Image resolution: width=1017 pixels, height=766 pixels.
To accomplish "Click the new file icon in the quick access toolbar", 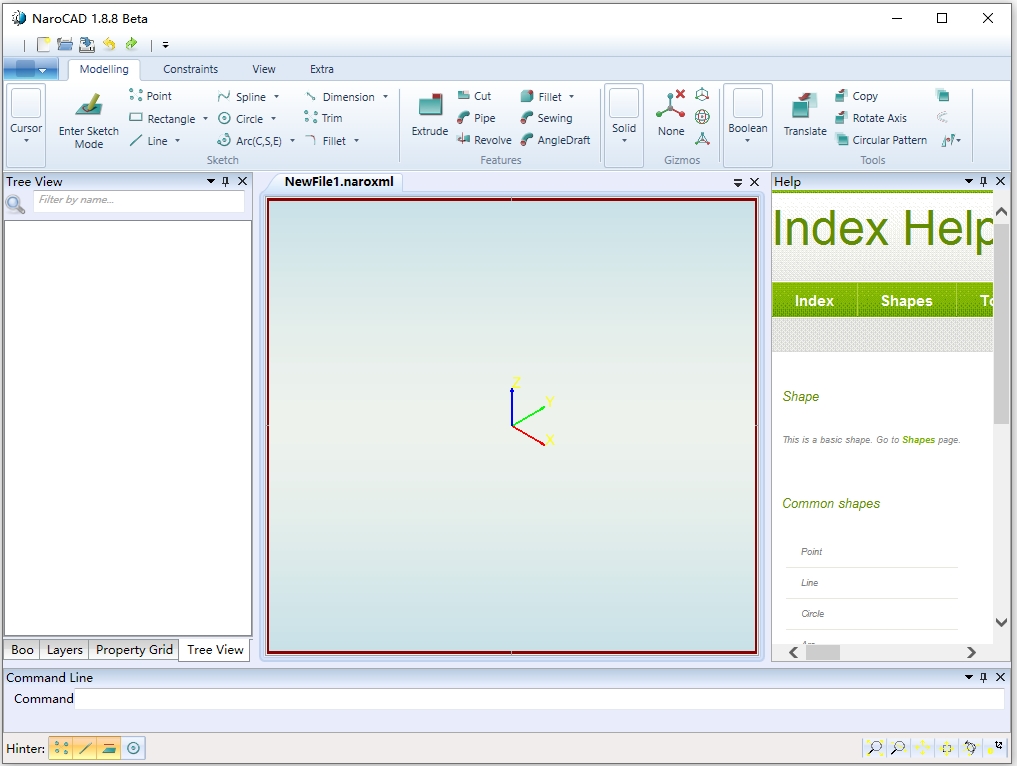I will click(x=43, y=44).
